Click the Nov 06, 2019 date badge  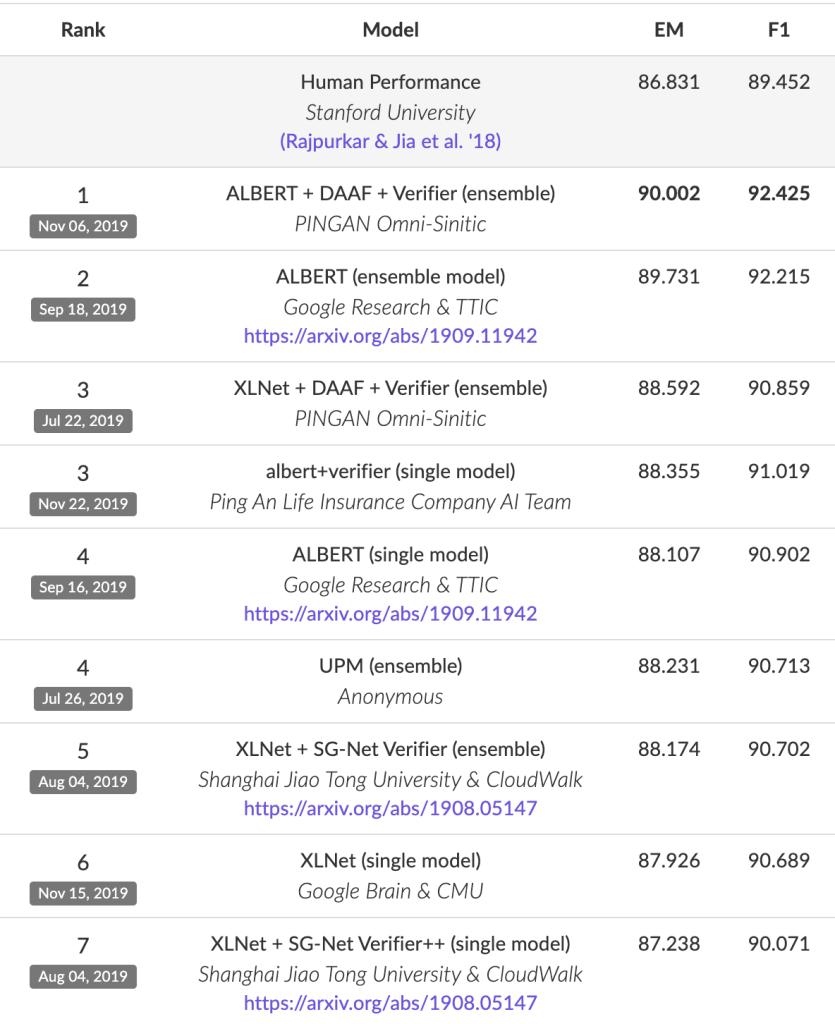(83, 226)
